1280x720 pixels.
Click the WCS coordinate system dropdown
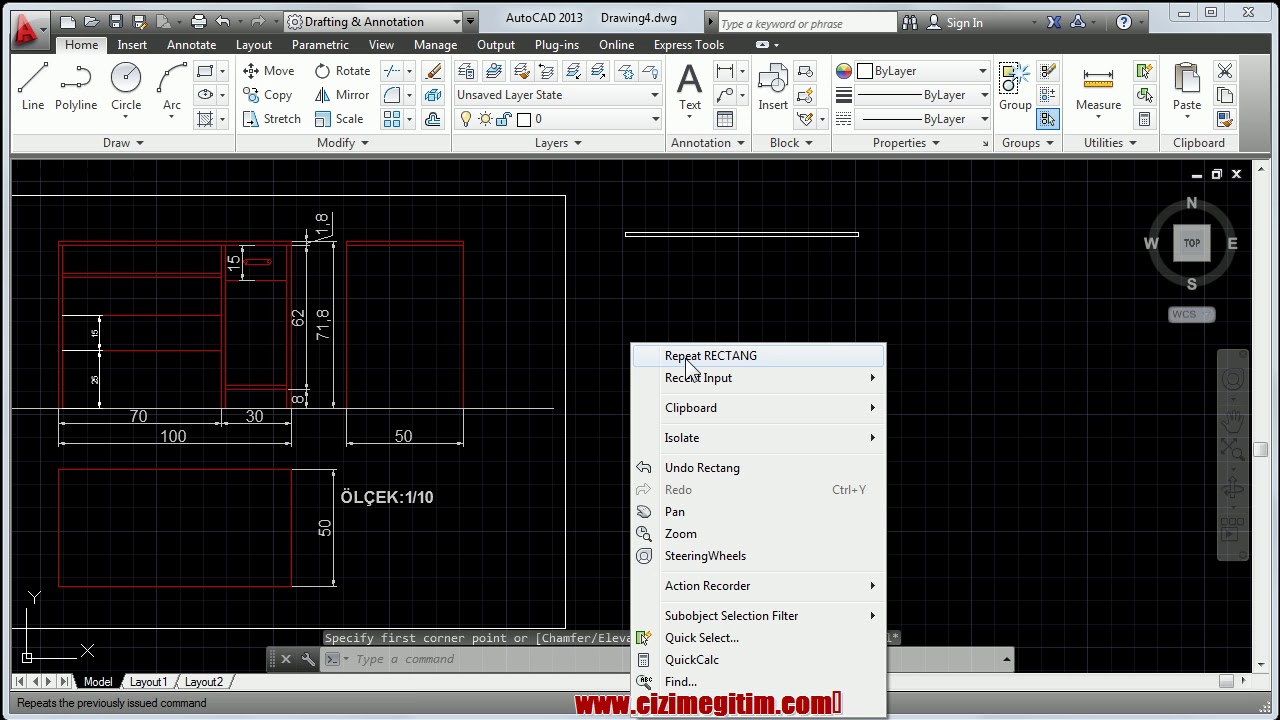[1192, 314]
